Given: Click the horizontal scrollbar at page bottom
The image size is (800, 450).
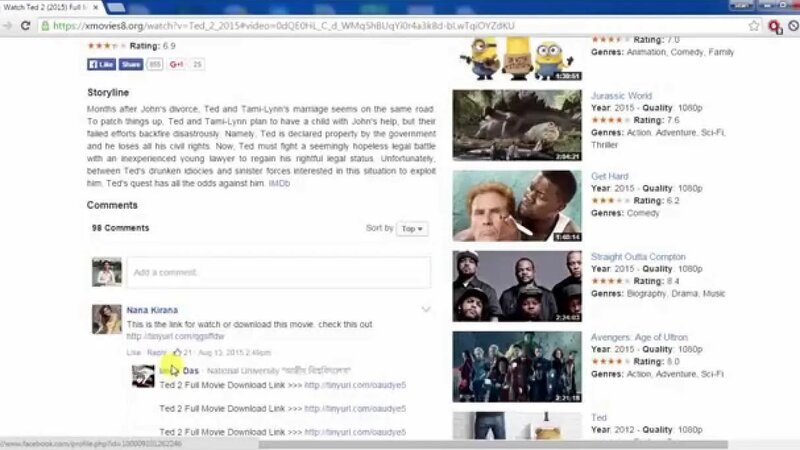Looking at the screenshot, I should tap(493, 444).
